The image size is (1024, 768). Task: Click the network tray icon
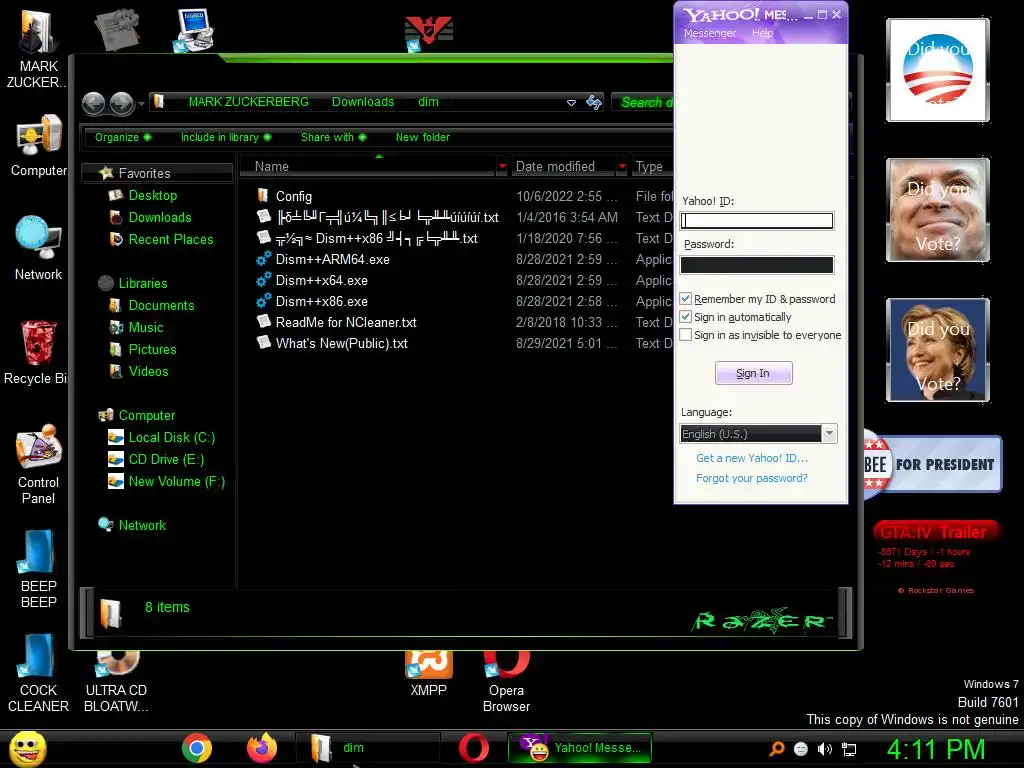click(849, 749)
